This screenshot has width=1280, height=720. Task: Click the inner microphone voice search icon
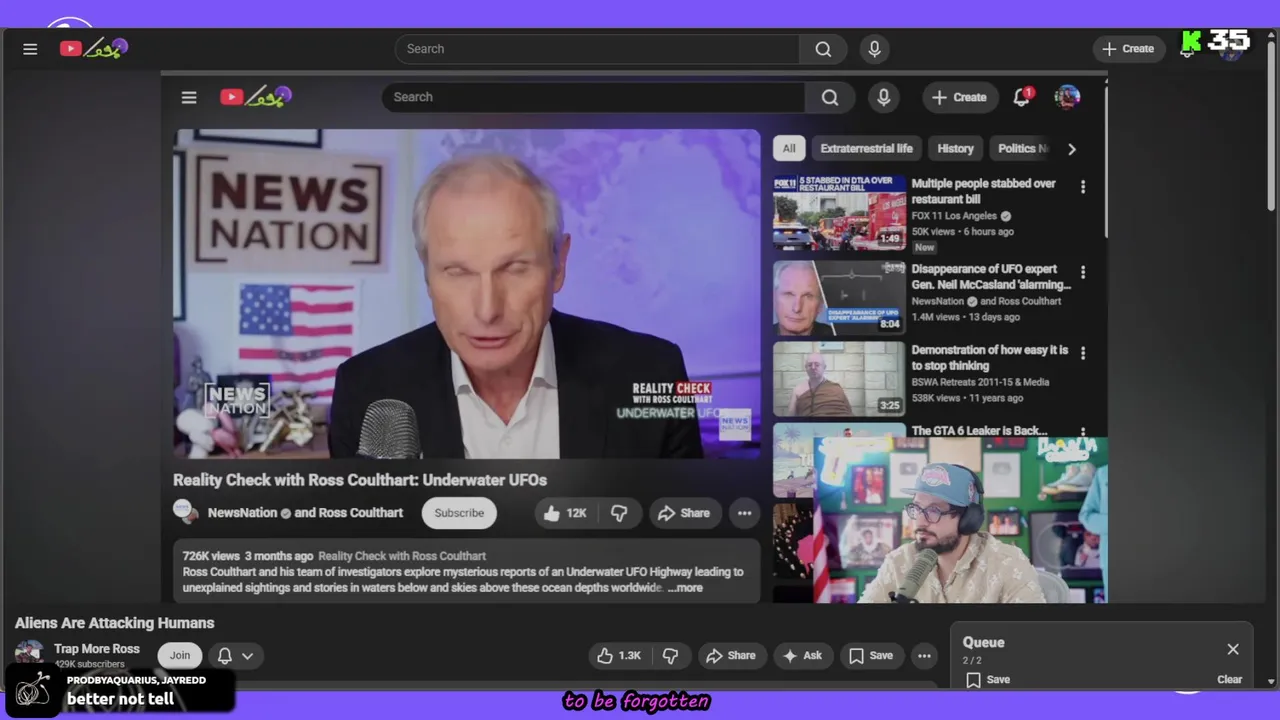click(883, 97)
